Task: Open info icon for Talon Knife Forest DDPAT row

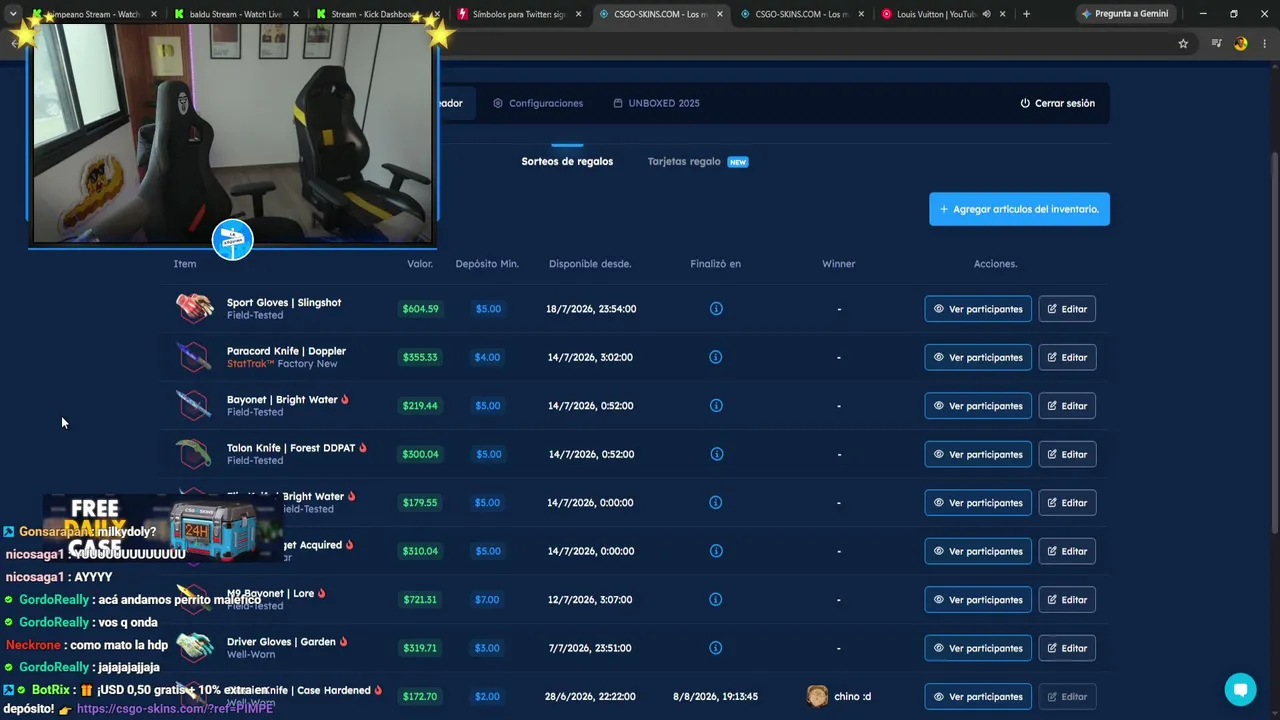Action: click(x=716, y=454)
